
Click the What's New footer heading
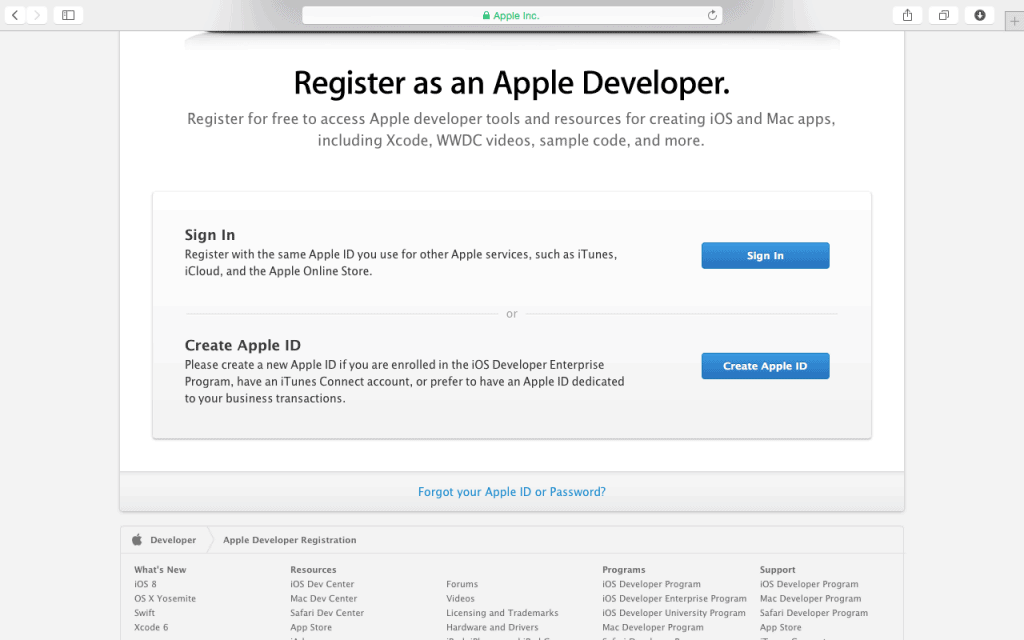[x=160, y=569]
